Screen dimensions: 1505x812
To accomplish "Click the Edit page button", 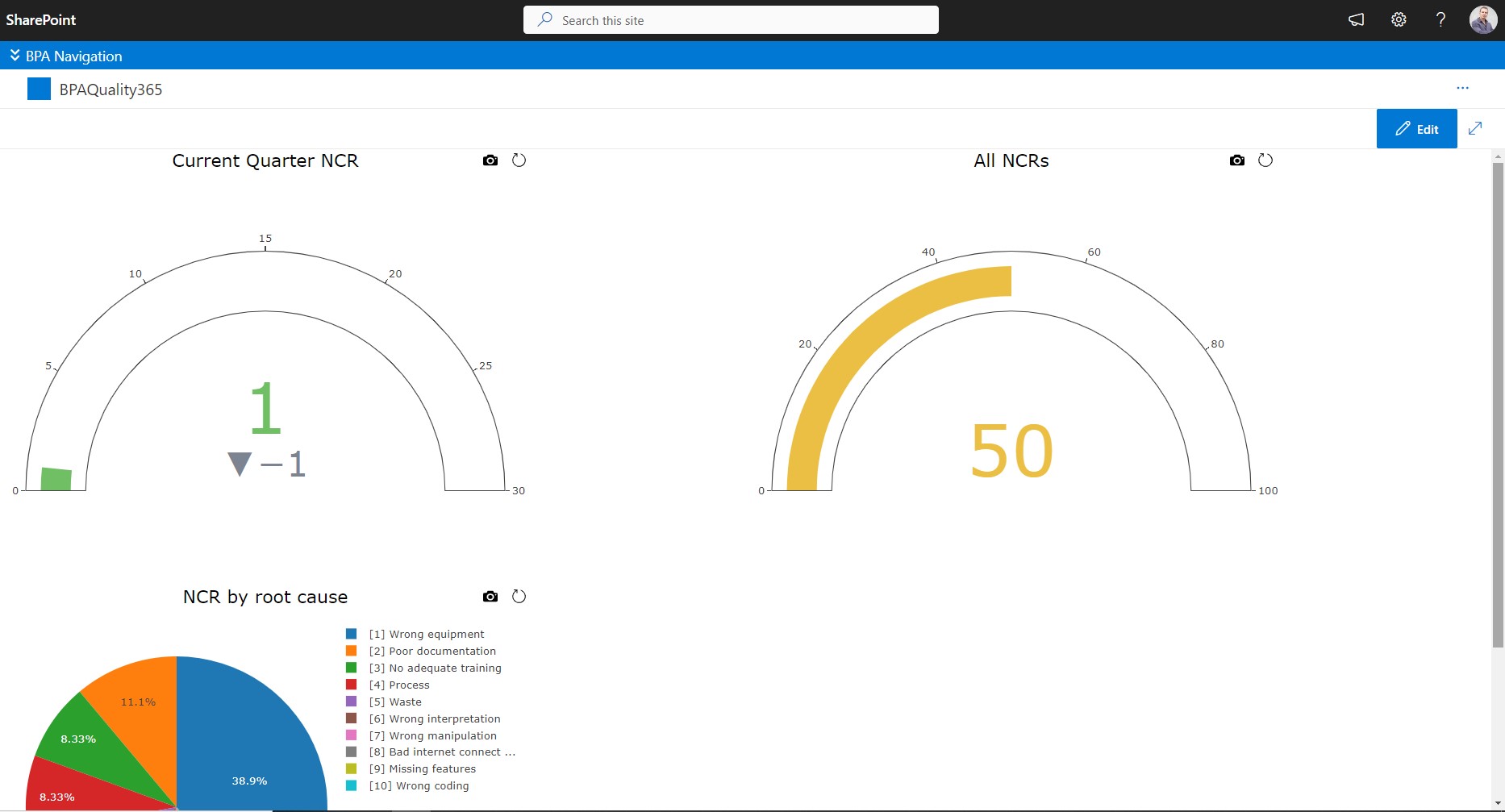I will click(x=1416, y=129).
